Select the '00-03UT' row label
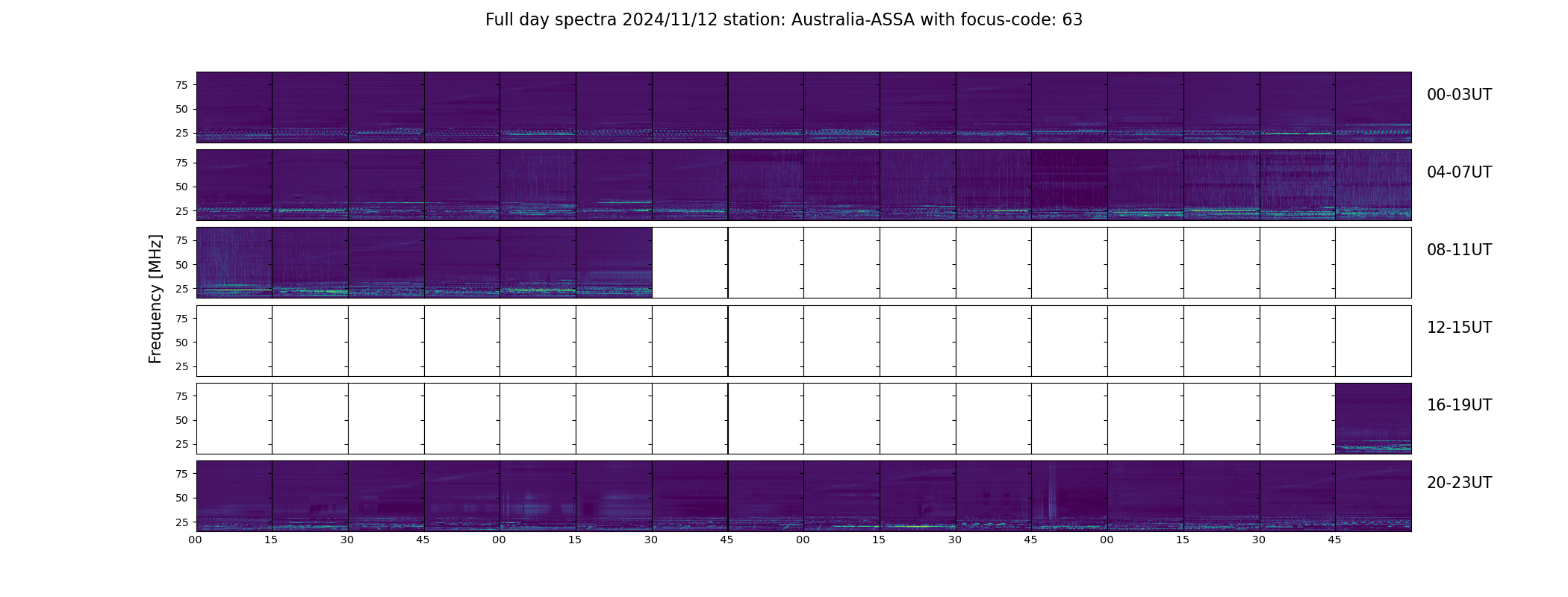Viewport: 1568px width, 597px height. 1459,95
